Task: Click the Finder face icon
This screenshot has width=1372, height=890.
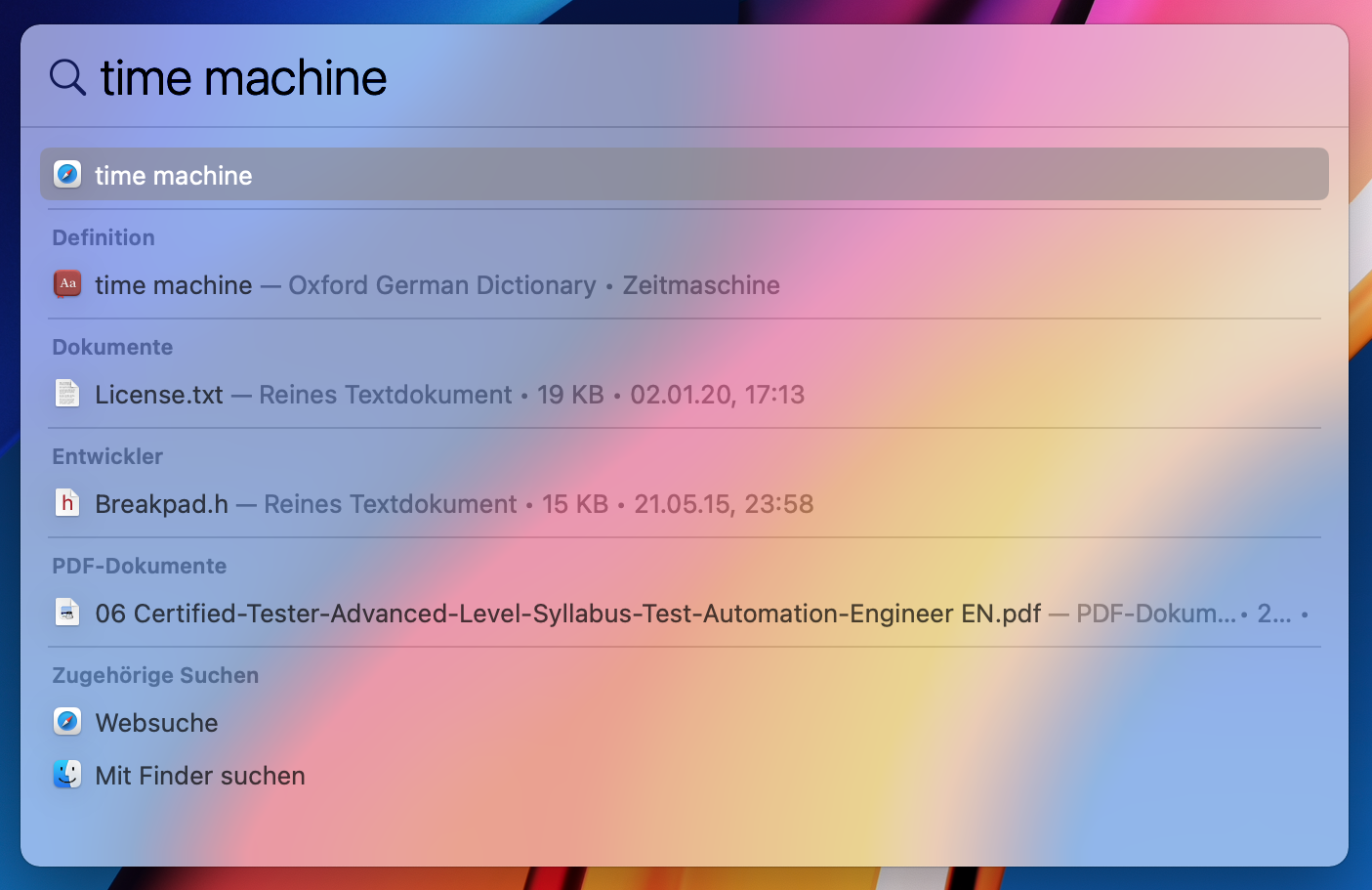Action: pos(67,775)
